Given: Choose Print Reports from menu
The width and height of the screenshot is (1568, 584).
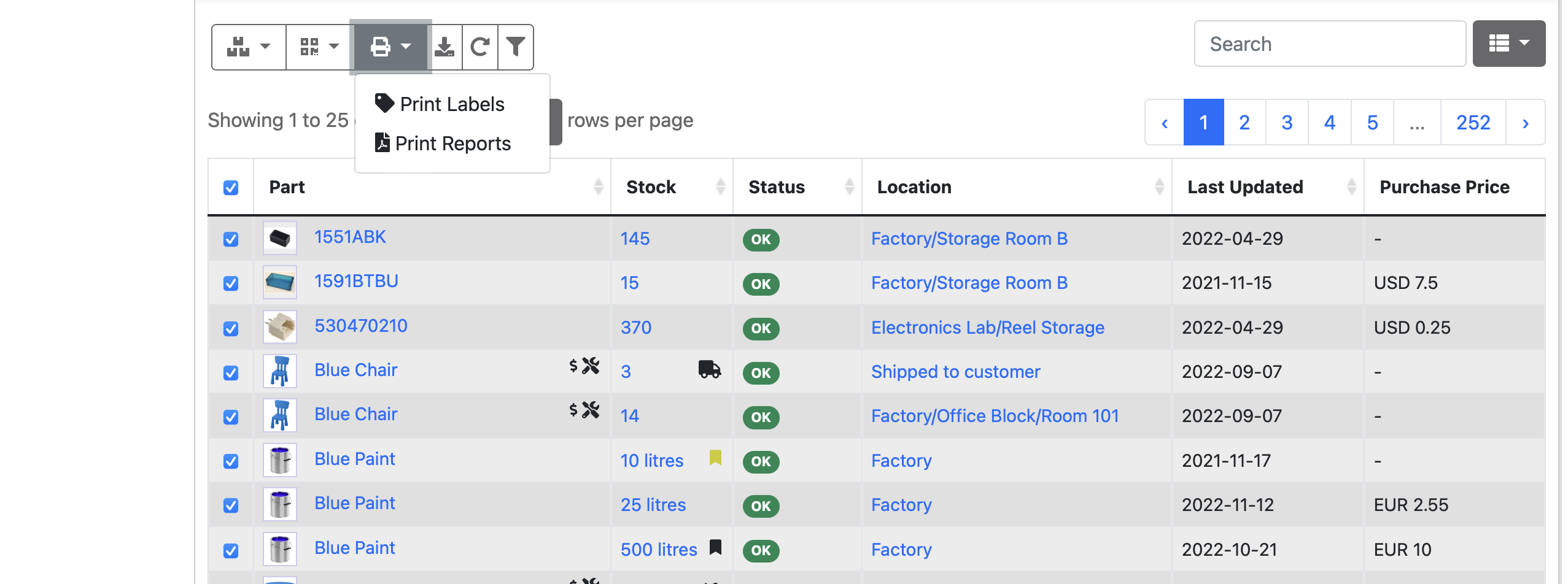Looking at the screenshot, I should click(451, 144).
